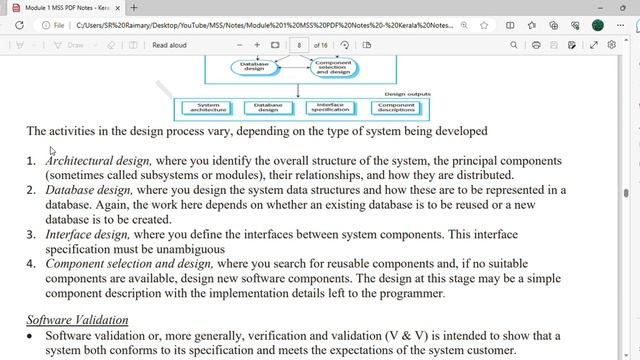Select the Module 1 MSS PDF Notes tab
Image resolution: width=640 pixels, height=360 pixels.
point(67,8)
